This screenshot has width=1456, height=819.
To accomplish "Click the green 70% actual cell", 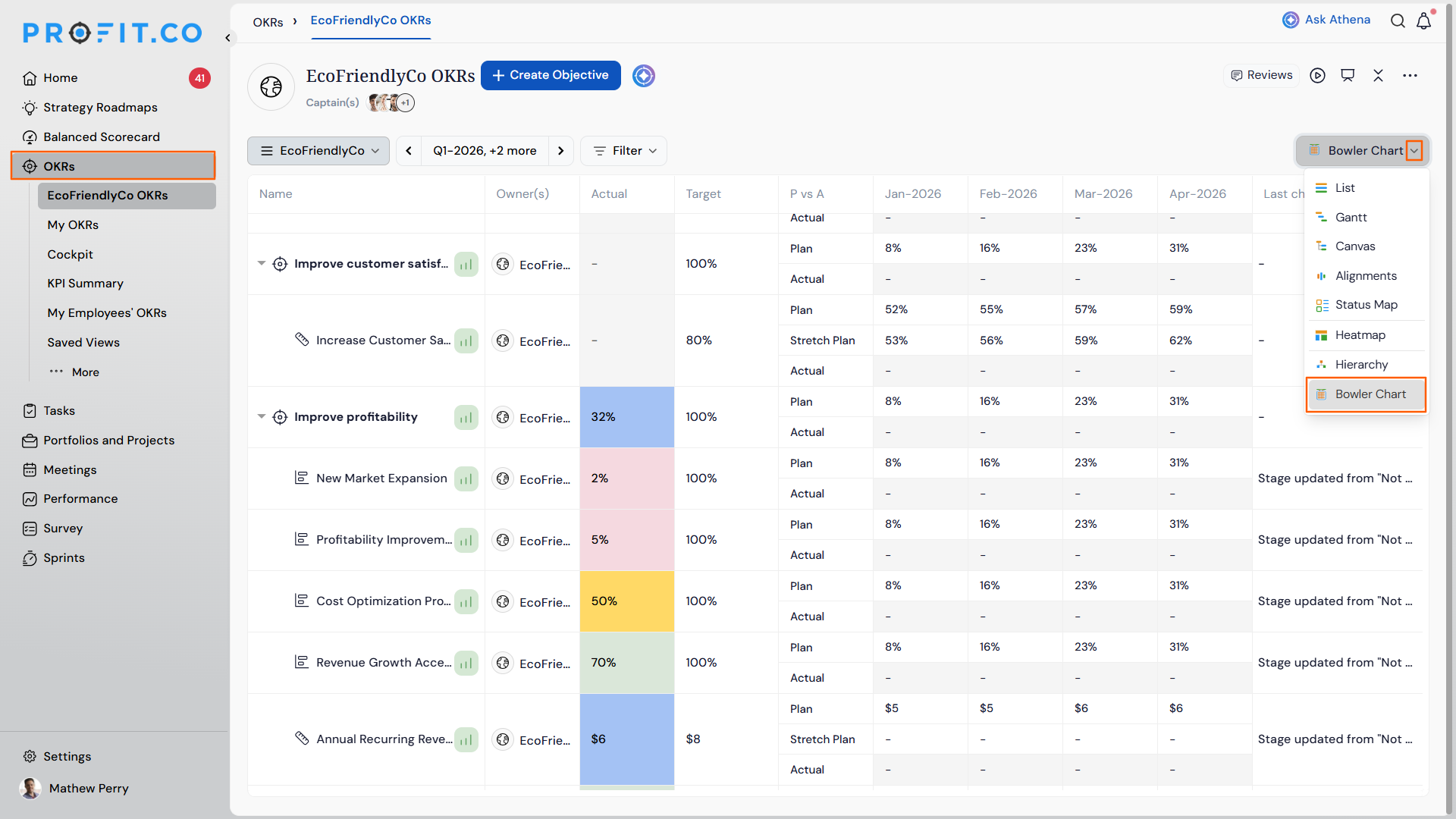I will (626, 663).
